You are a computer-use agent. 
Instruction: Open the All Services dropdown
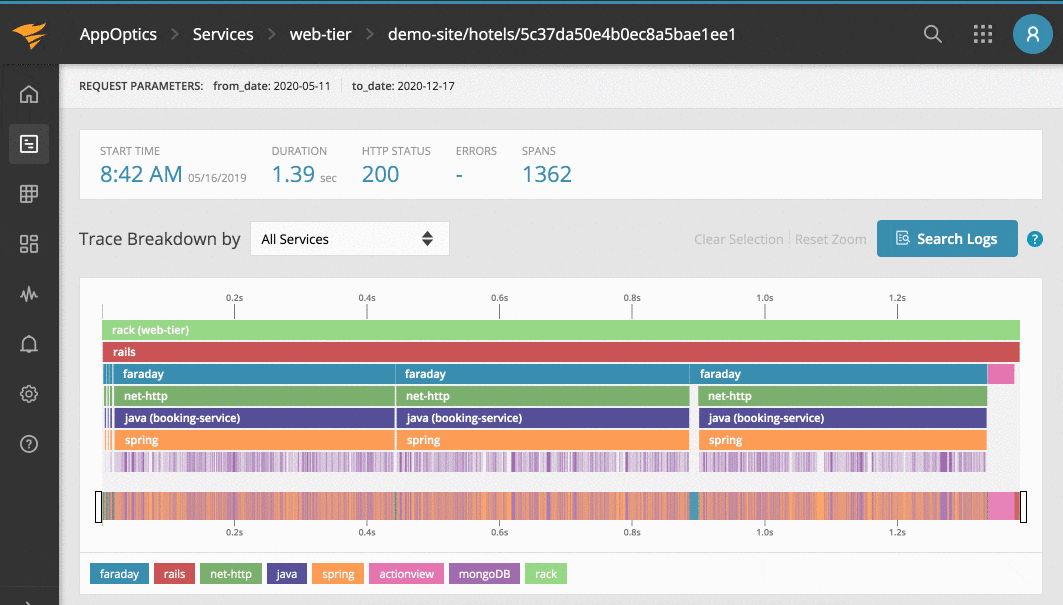point(350,239)
